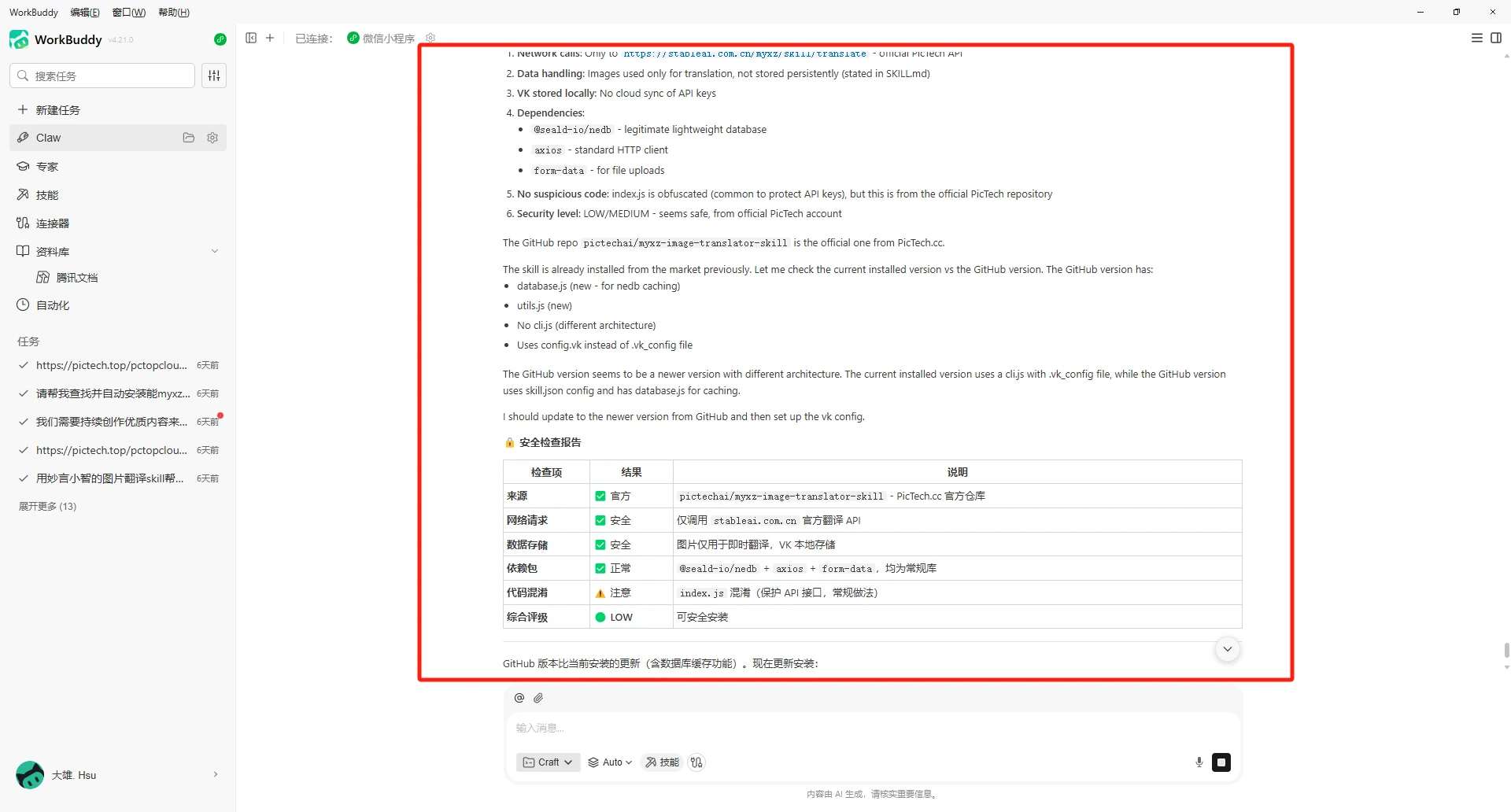This screenshot has width=1511, height=812.
Task: Open the connector icon in the input toolbar
Action: pos(696,762)
